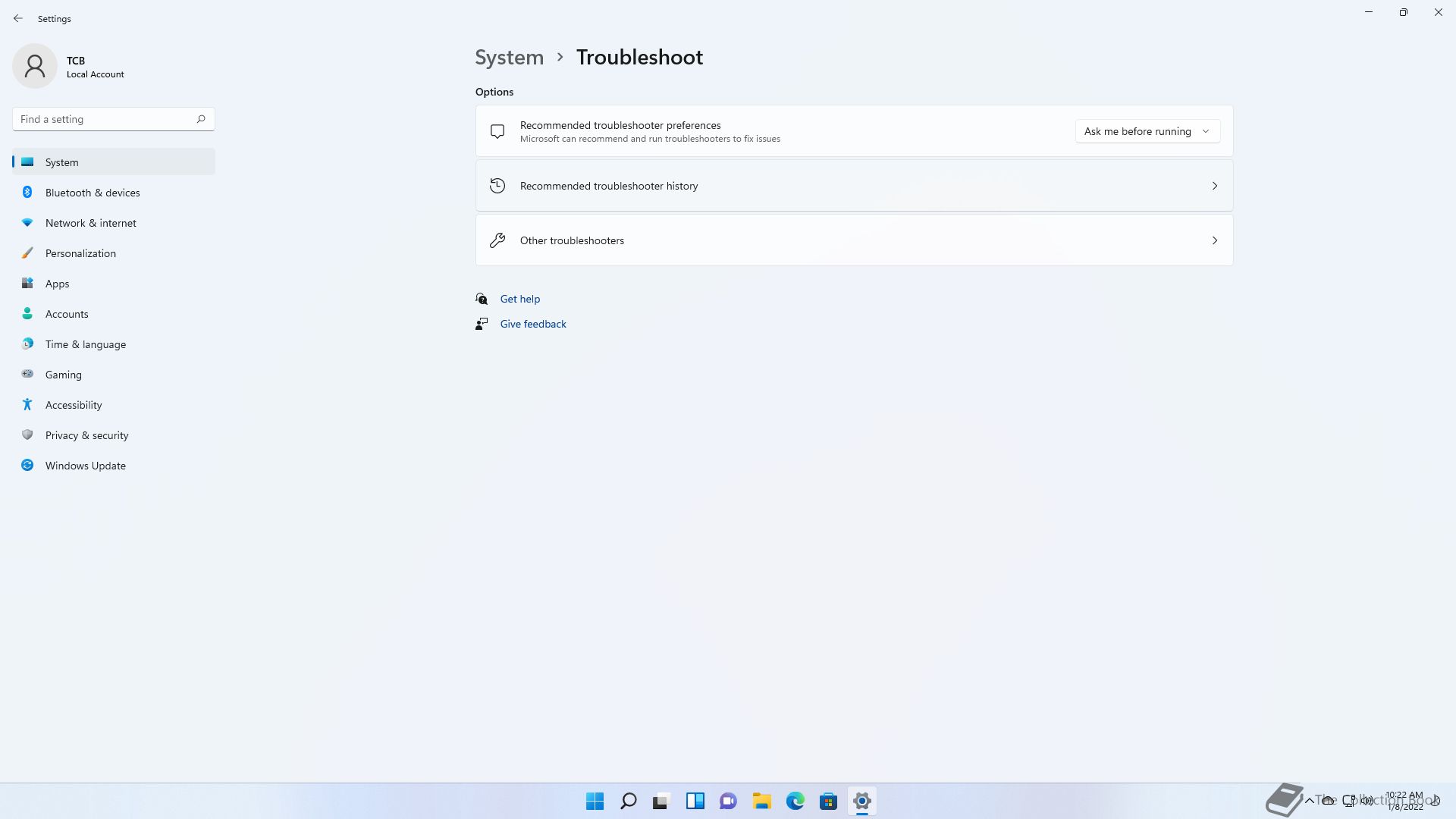Restore down the Settings window

[x=1404, y=12]
